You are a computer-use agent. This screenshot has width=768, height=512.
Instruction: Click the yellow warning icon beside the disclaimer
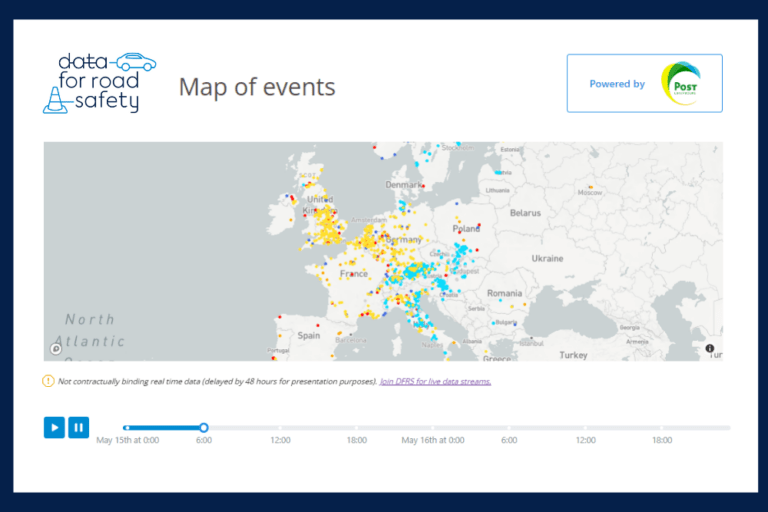[48, 381]
